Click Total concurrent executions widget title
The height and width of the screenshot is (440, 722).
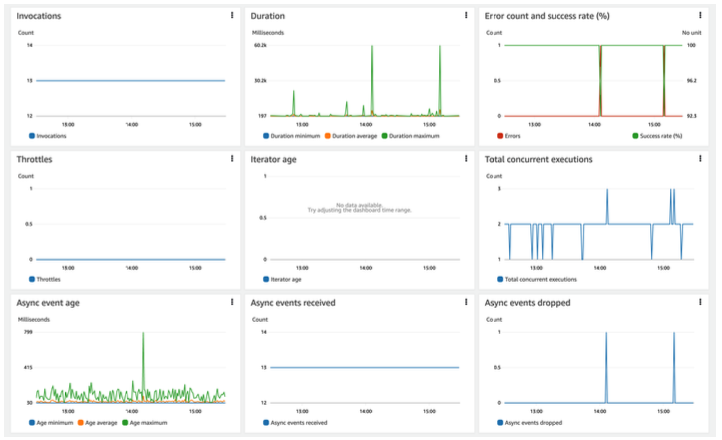pyautogui.click(x=538, y=160)
